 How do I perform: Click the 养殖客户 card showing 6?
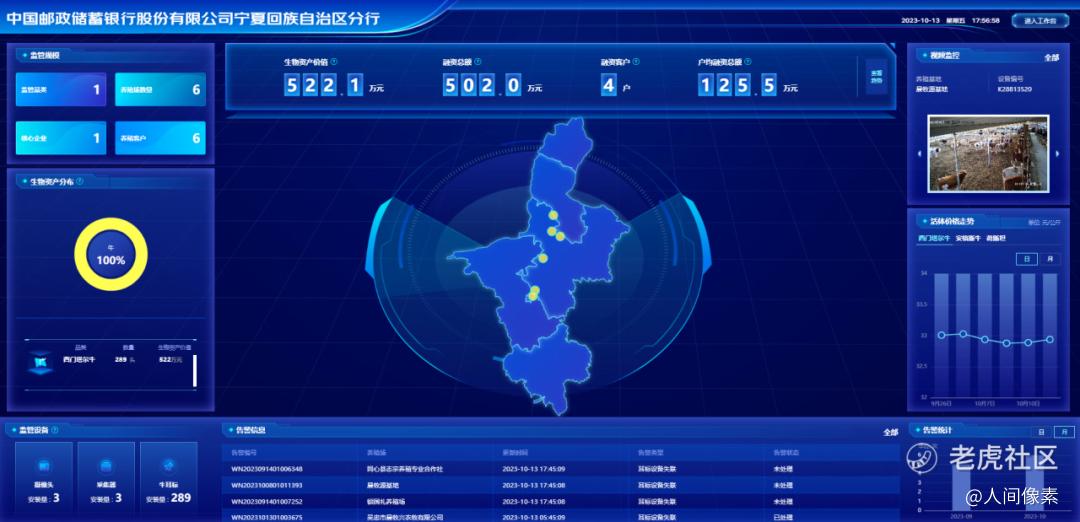click(160, 138)
